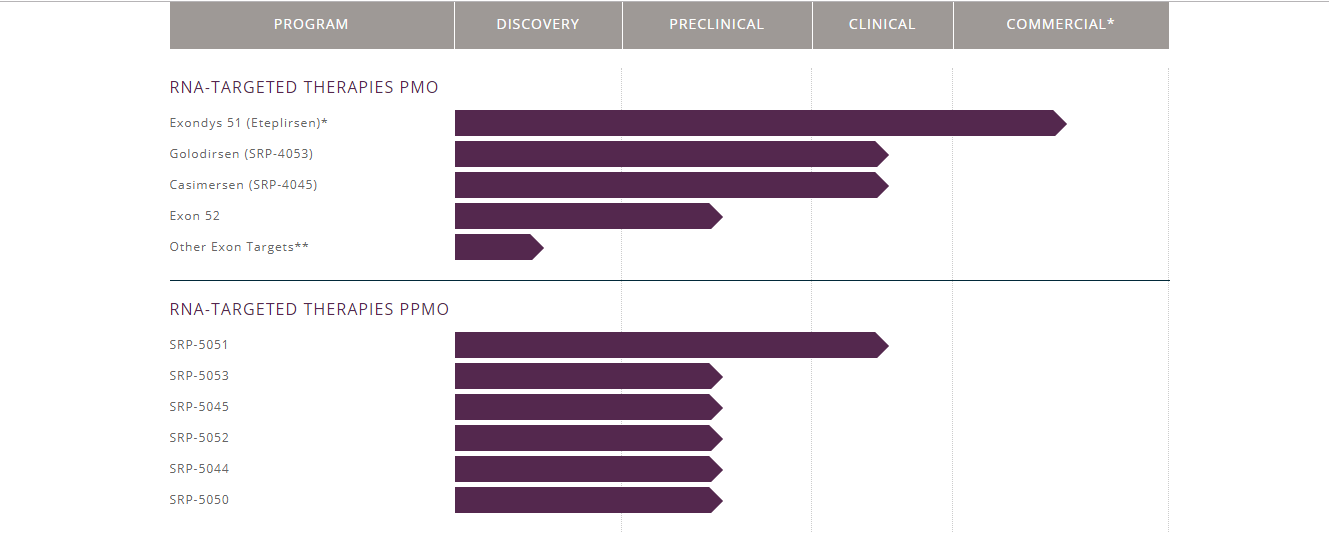The image size is (1329, 533).
Task: Click the Exon 52 program label
Action: (195, 216)
